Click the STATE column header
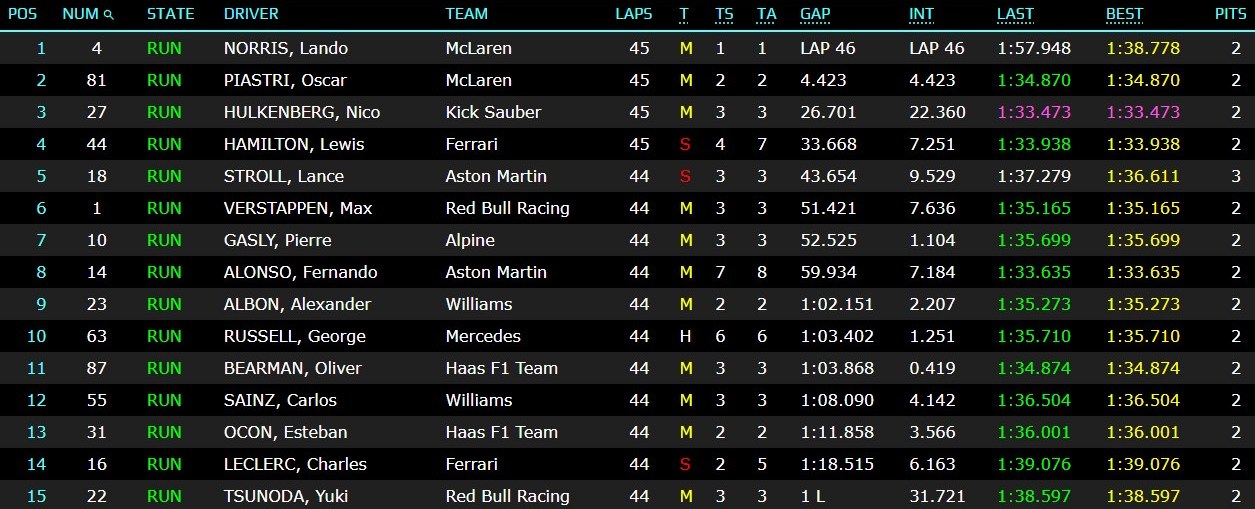Screen dimensions: 1255x509 tap(171, 14)
